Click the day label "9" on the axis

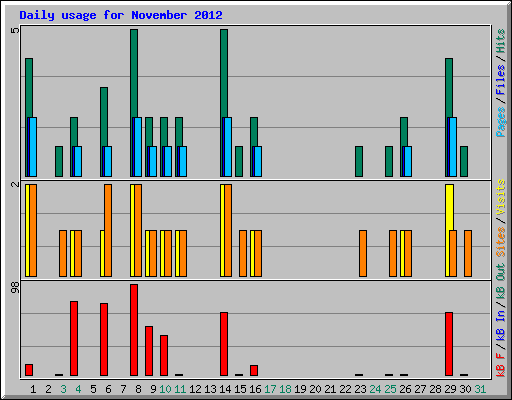(x=153, y=389)
